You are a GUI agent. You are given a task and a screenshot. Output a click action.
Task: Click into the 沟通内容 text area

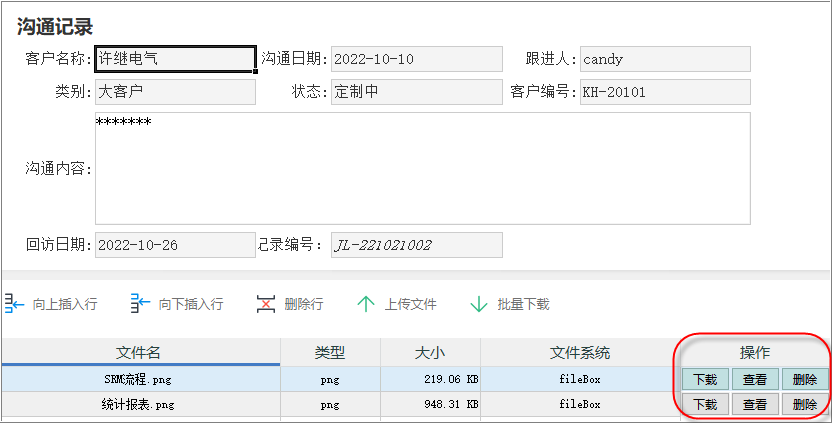coord(423,168)
